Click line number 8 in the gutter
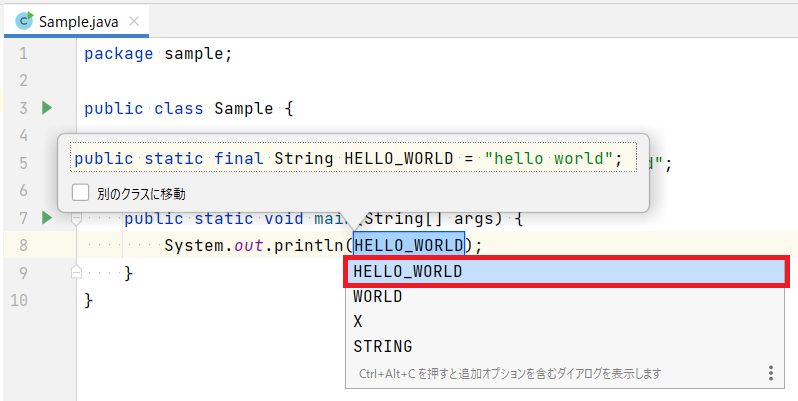This screenshot has height=401, width=798. [23, 245]
